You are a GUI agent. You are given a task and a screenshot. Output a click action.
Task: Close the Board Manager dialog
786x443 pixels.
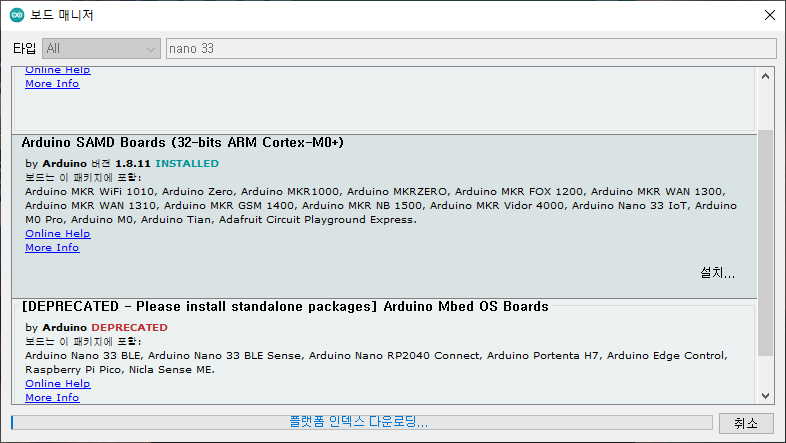click(770, 15)
